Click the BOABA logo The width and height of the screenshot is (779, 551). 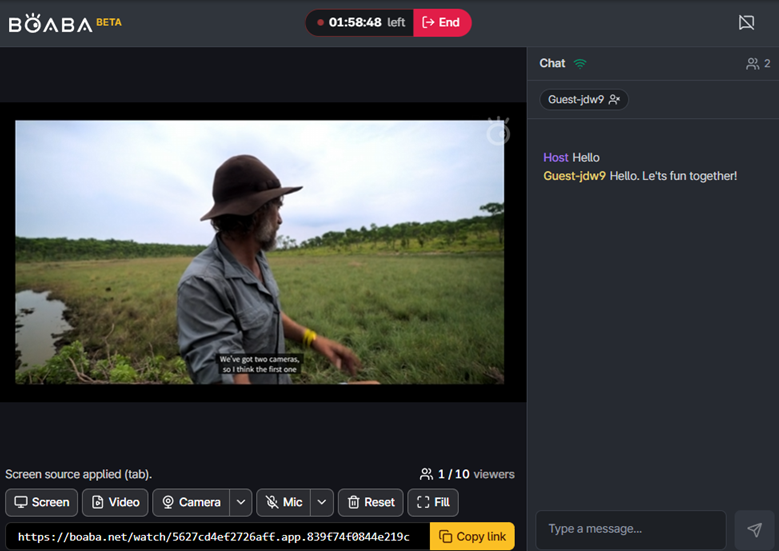pyautogui.click(x=51, y=23)
